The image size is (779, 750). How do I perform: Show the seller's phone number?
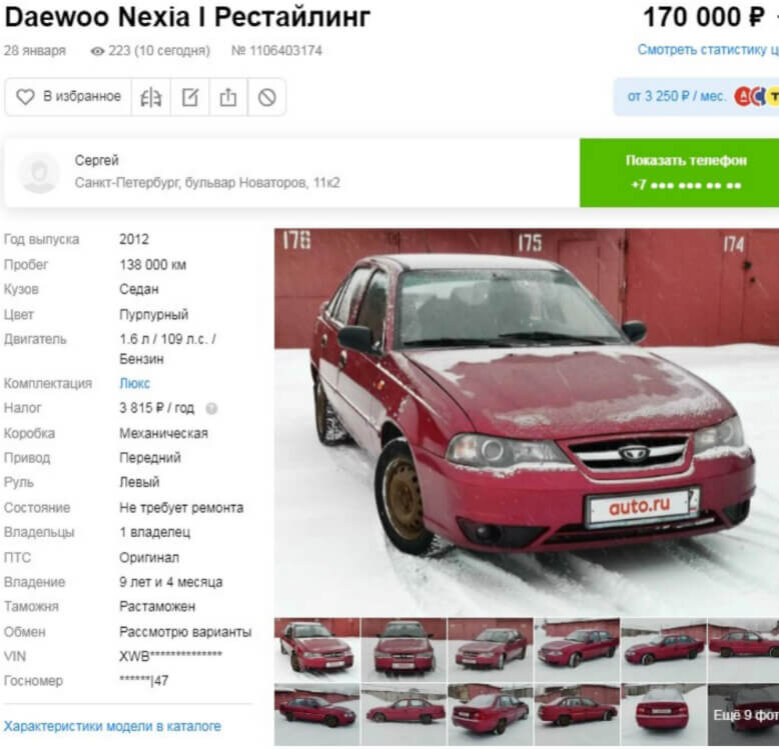[679, 172]
